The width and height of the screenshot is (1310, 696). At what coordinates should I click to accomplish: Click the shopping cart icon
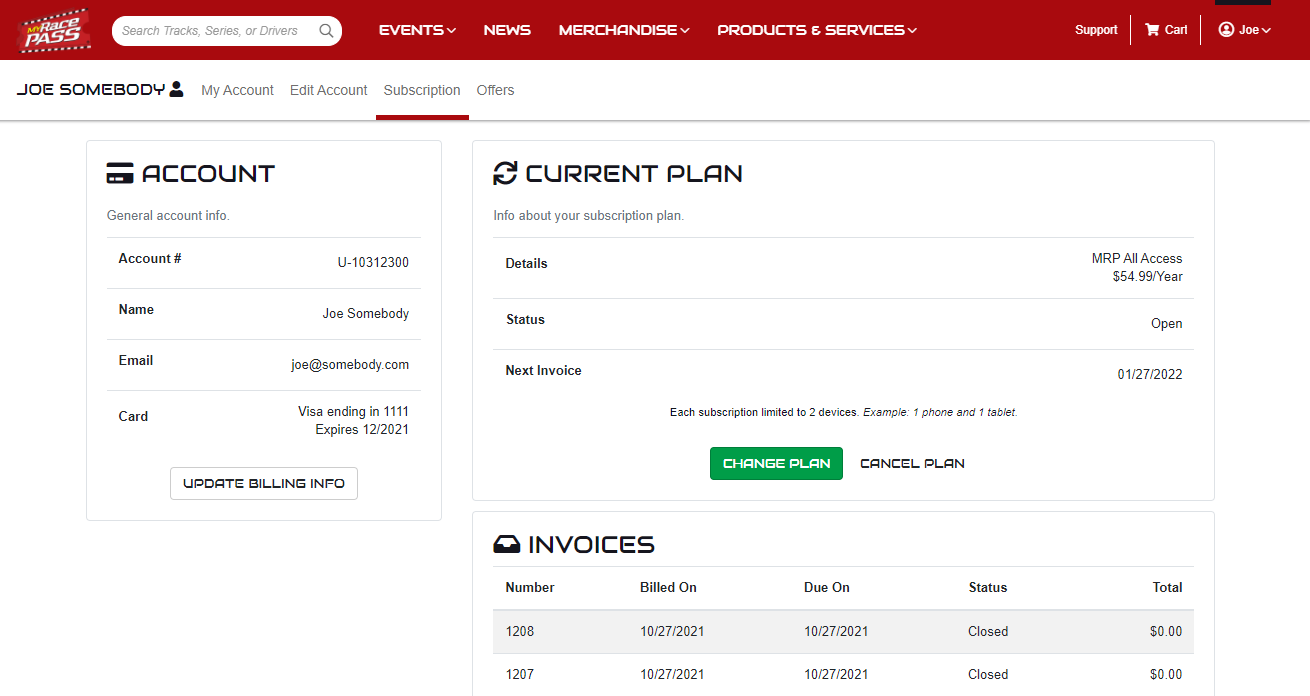click(1152, 30)
